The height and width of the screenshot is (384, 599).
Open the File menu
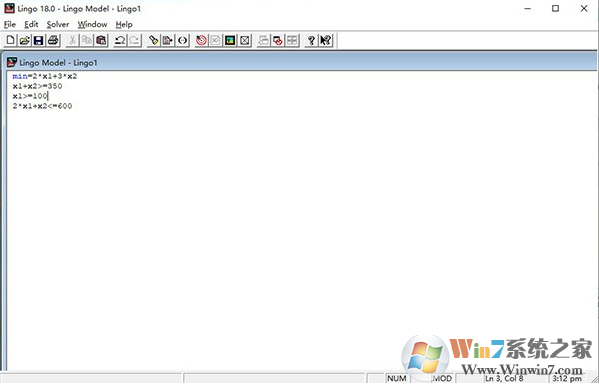click(10, 24)
